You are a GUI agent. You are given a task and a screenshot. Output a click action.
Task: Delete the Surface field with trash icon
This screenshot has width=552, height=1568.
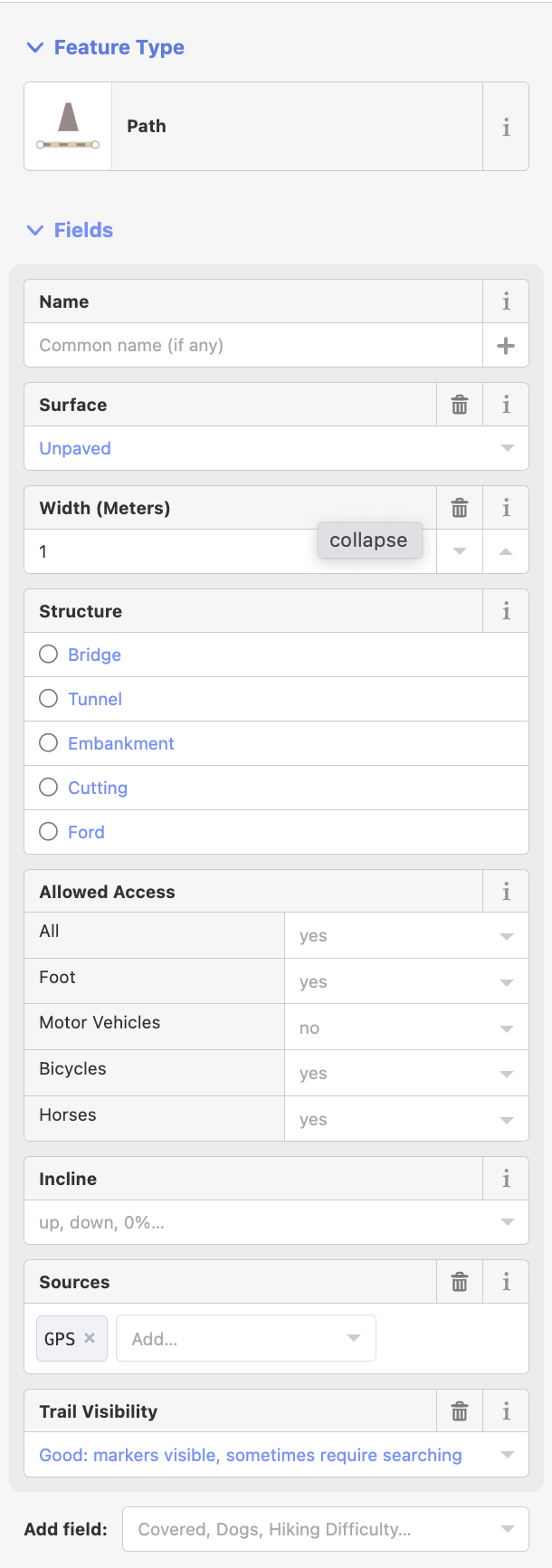tap(460, 405)
